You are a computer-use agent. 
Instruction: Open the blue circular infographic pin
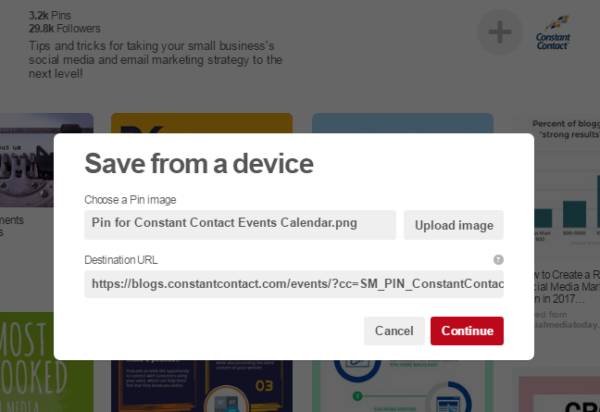click(x=403, y=386)
